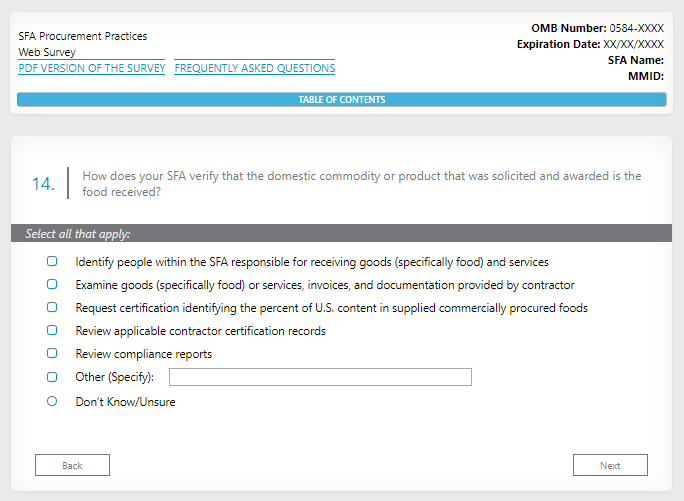
Task: Open the PDF version of the survey
Action: pos(91,68)
